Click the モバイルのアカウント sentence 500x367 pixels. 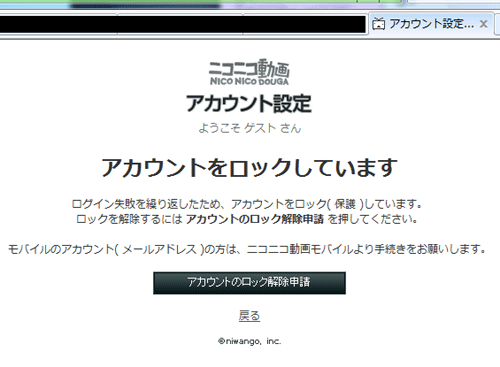tap(247, 249)
